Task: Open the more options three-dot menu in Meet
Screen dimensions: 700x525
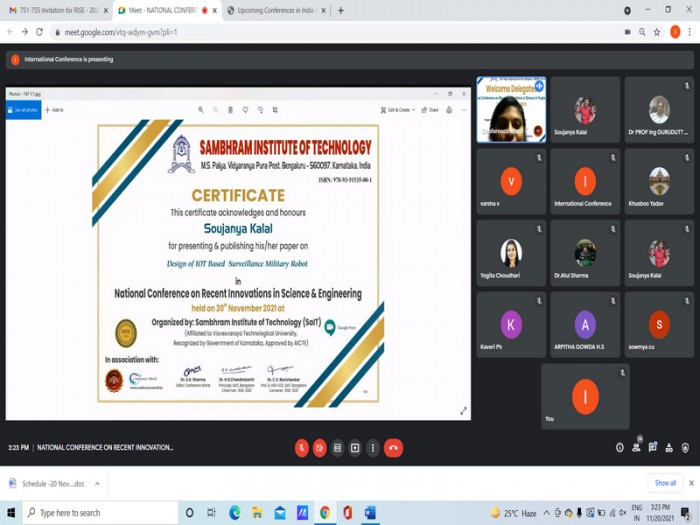Action: click(373, 448)
